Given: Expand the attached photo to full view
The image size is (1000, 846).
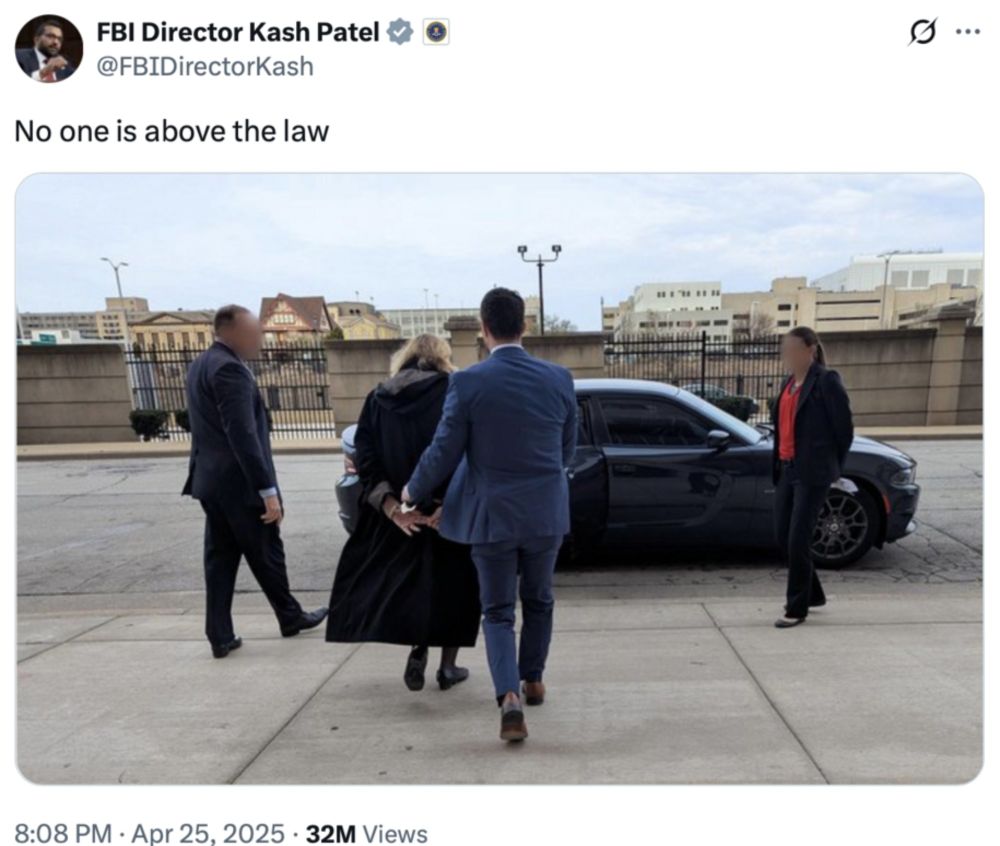Looking at the screenshot, I should 499,478.
